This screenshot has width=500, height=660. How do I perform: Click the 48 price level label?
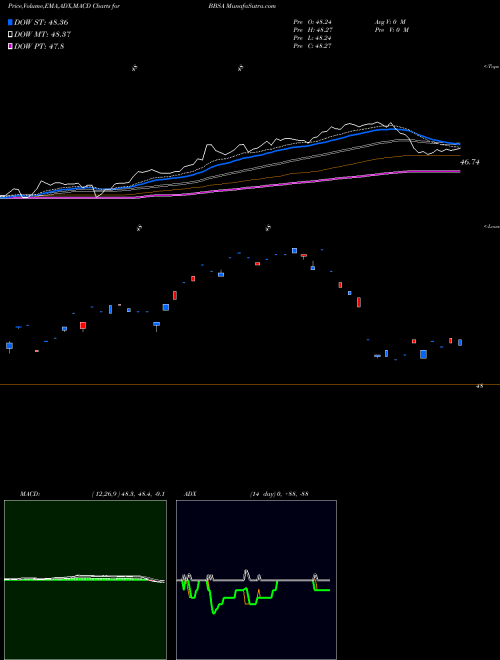click(x=479, y=386)
